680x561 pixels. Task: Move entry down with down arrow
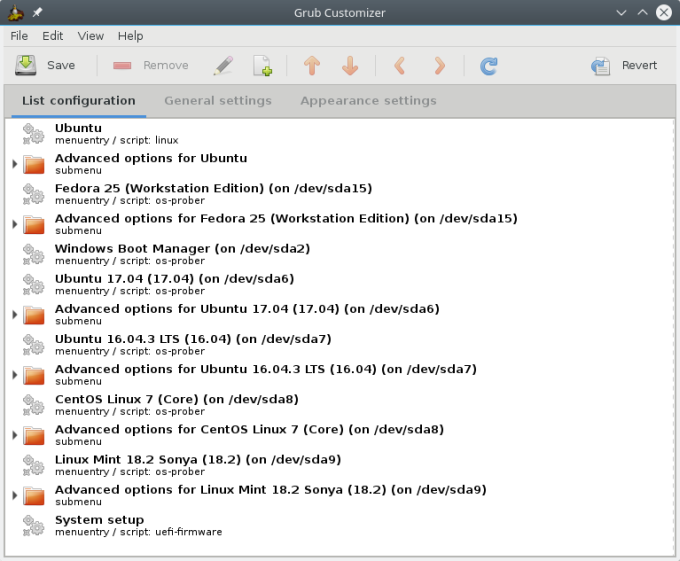(350, 65)
